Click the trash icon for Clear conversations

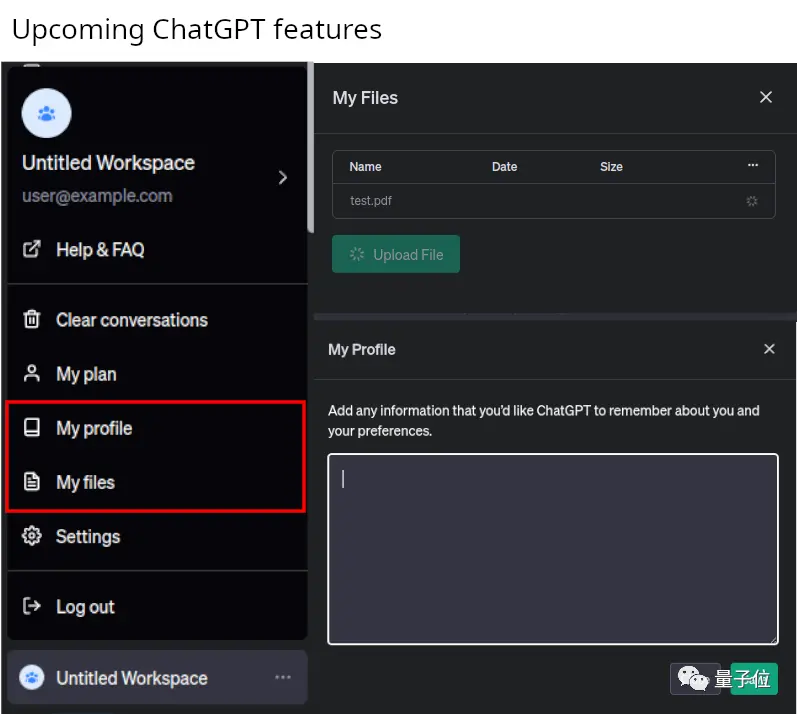[x=32, y=320]
